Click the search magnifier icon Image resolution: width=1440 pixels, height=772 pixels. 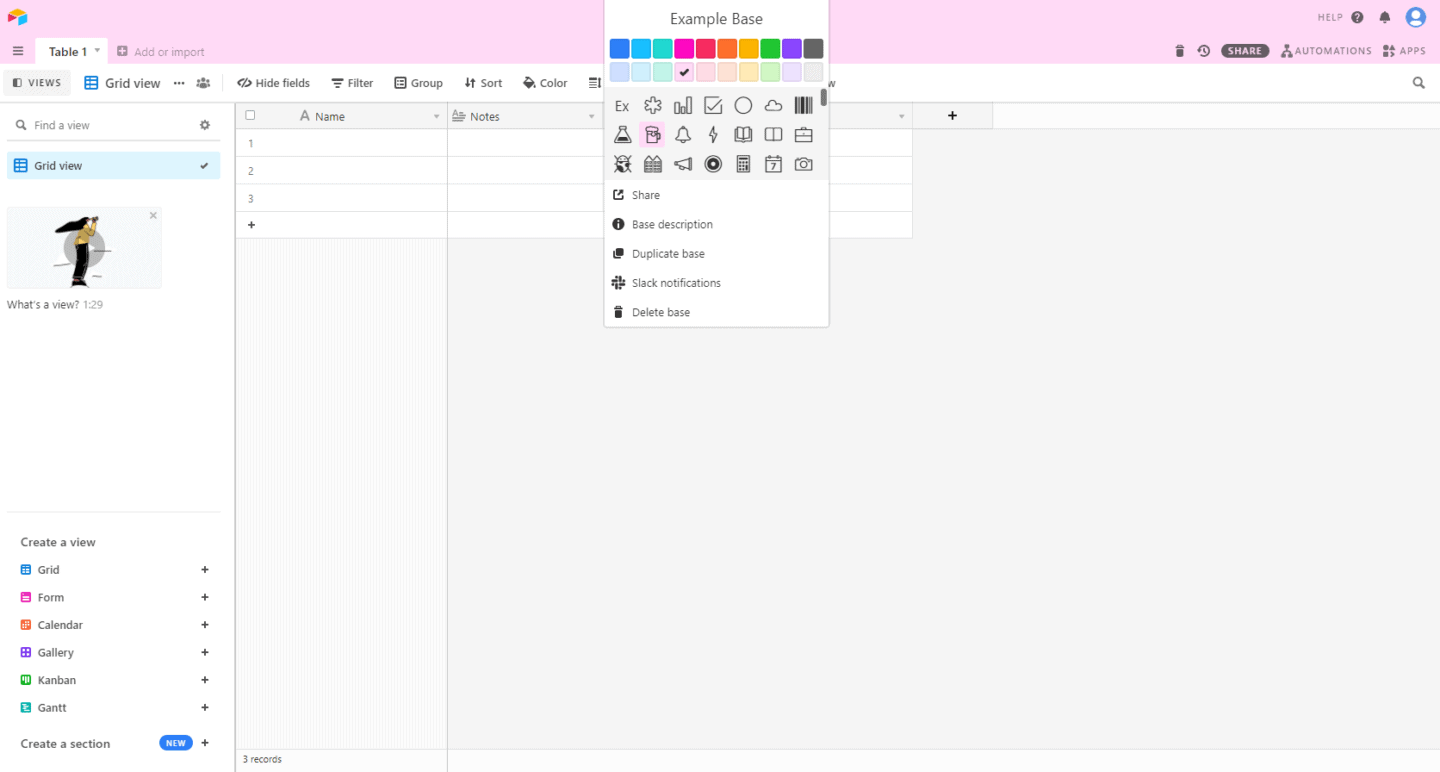1418,83
